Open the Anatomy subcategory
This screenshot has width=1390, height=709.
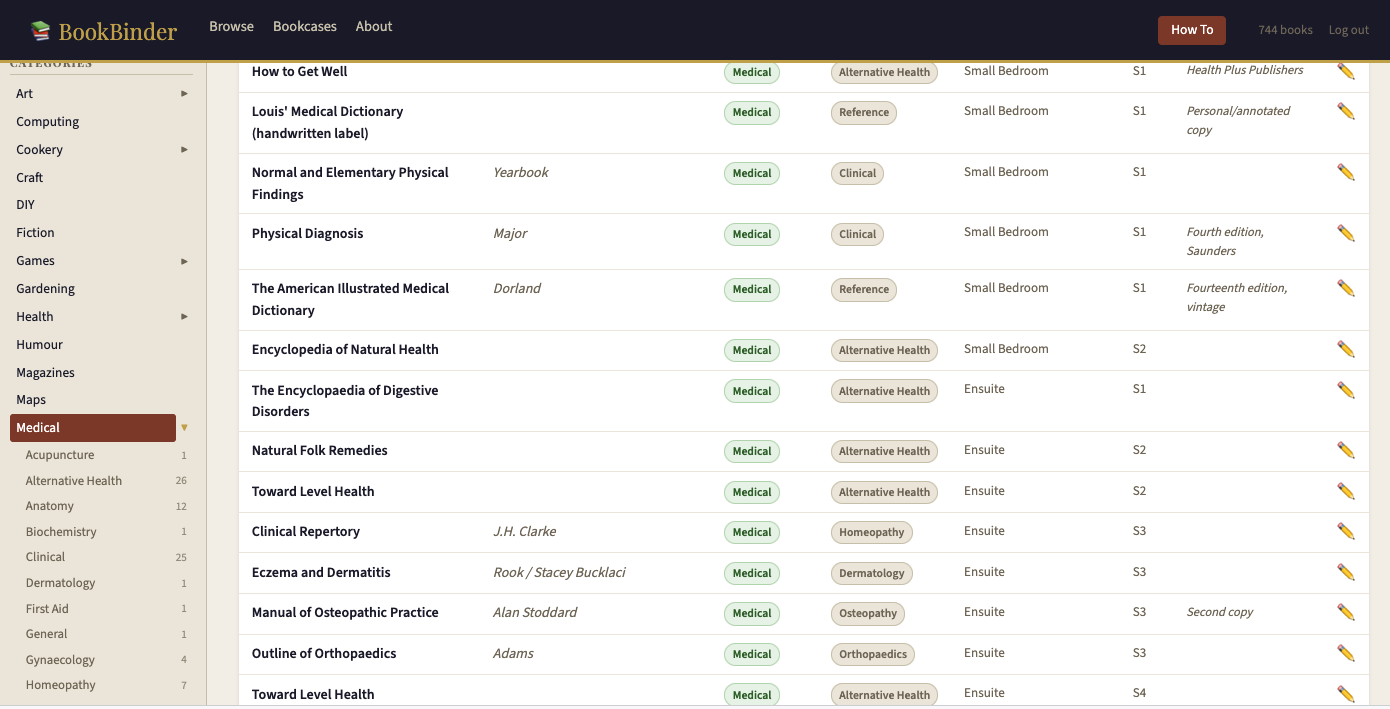[50, 506]
